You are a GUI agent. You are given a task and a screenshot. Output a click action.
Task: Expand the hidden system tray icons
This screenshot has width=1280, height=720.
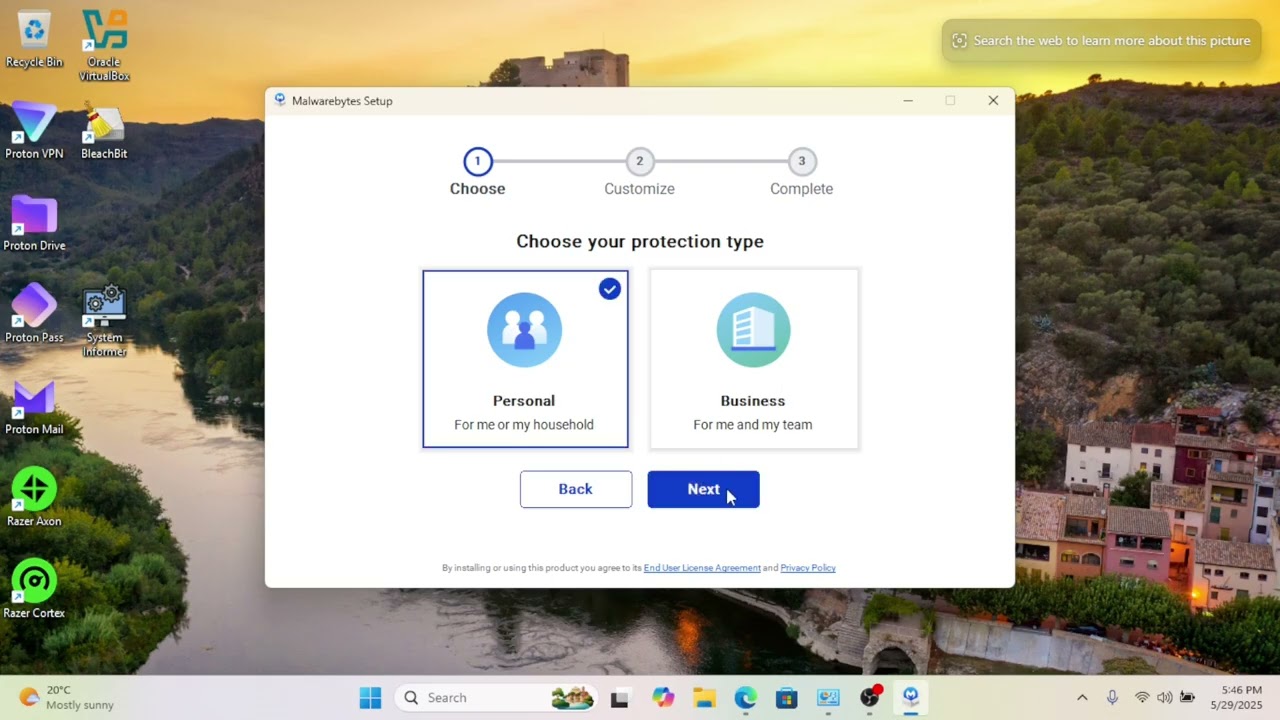1082,698
